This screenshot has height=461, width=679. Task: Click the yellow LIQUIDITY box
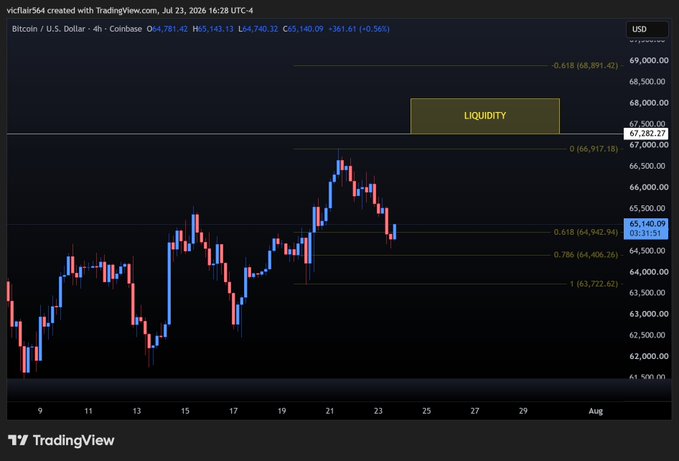pyautogui.click(x=485, y=116)
